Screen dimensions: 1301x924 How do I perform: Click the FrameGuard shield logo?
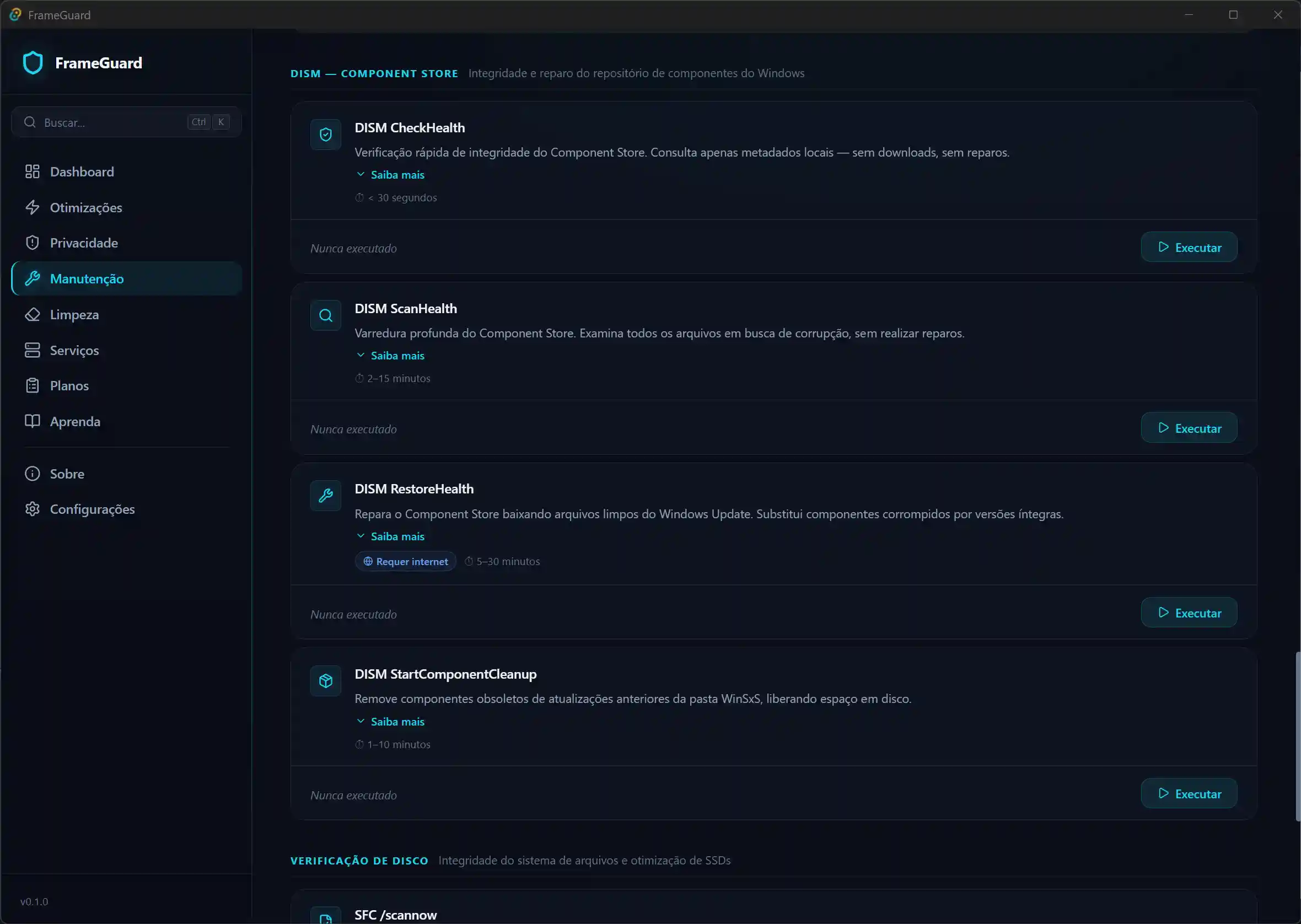click(x=33, y=63)
